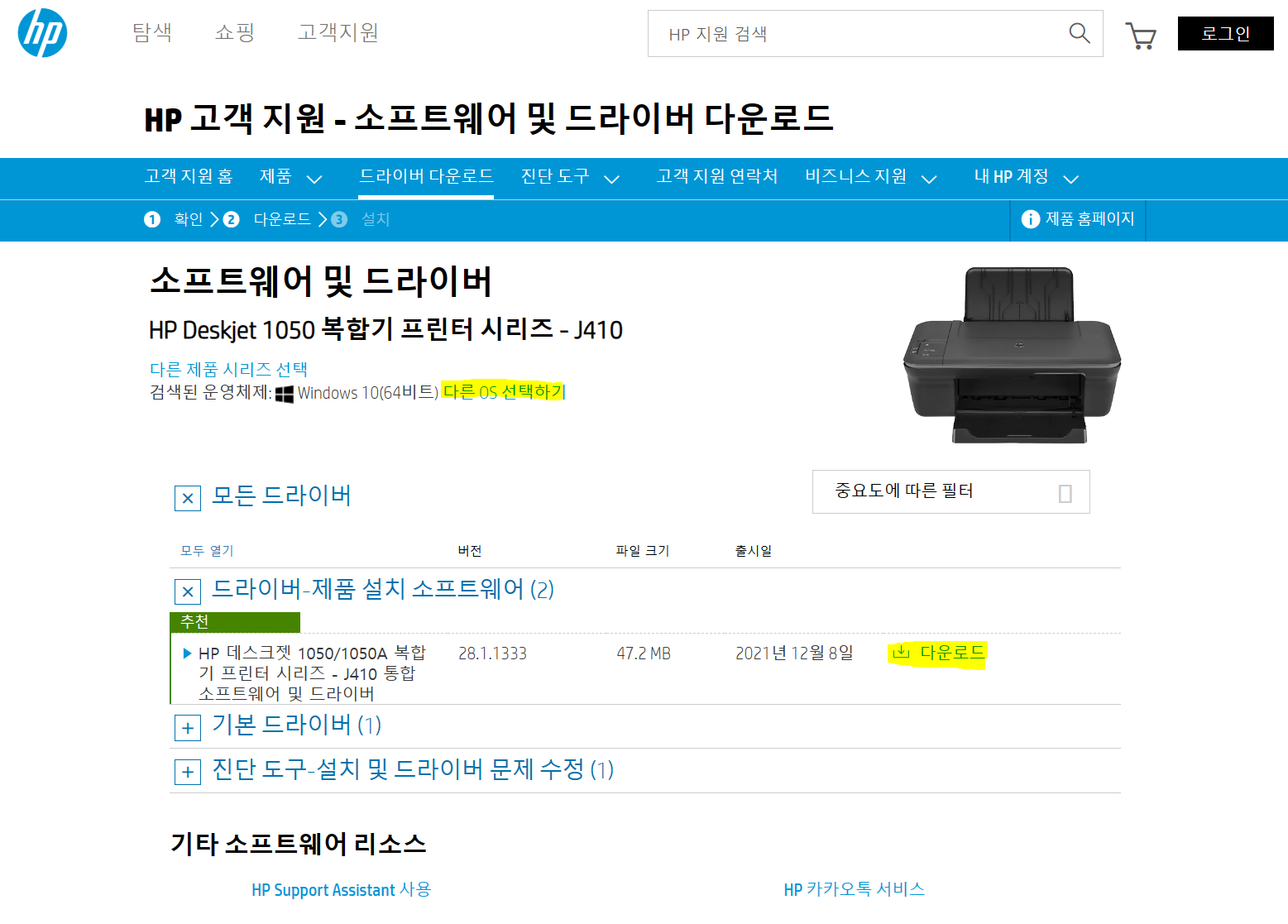Image resolution: width=1288 pixels, height=924 pixels.
Task: Open the 쇼핑 top menu
Action: 235,32
